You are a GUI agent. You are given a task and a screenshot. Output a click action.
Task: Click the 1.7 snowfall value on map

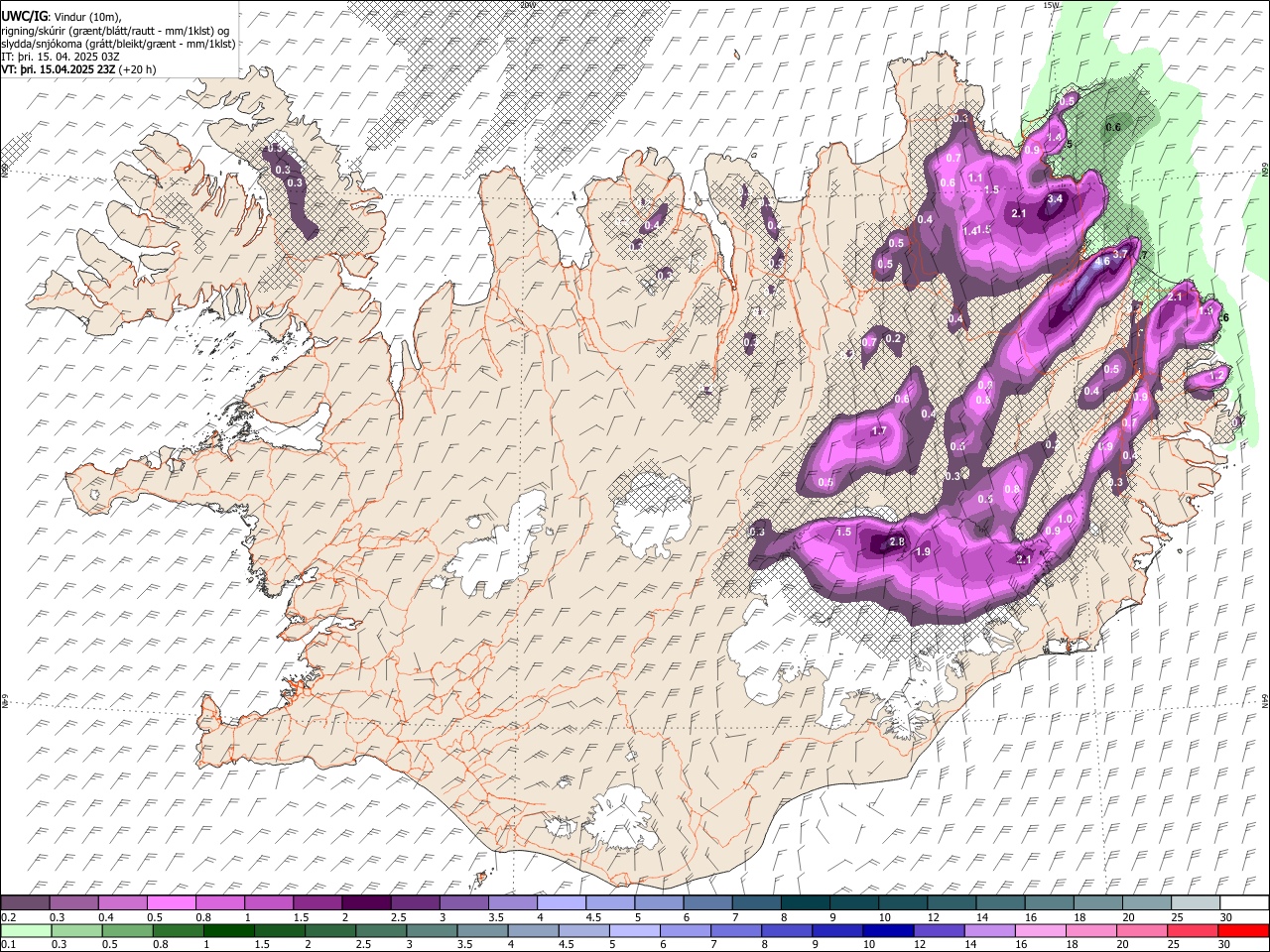pyautogui.click(x=878, y=431)
